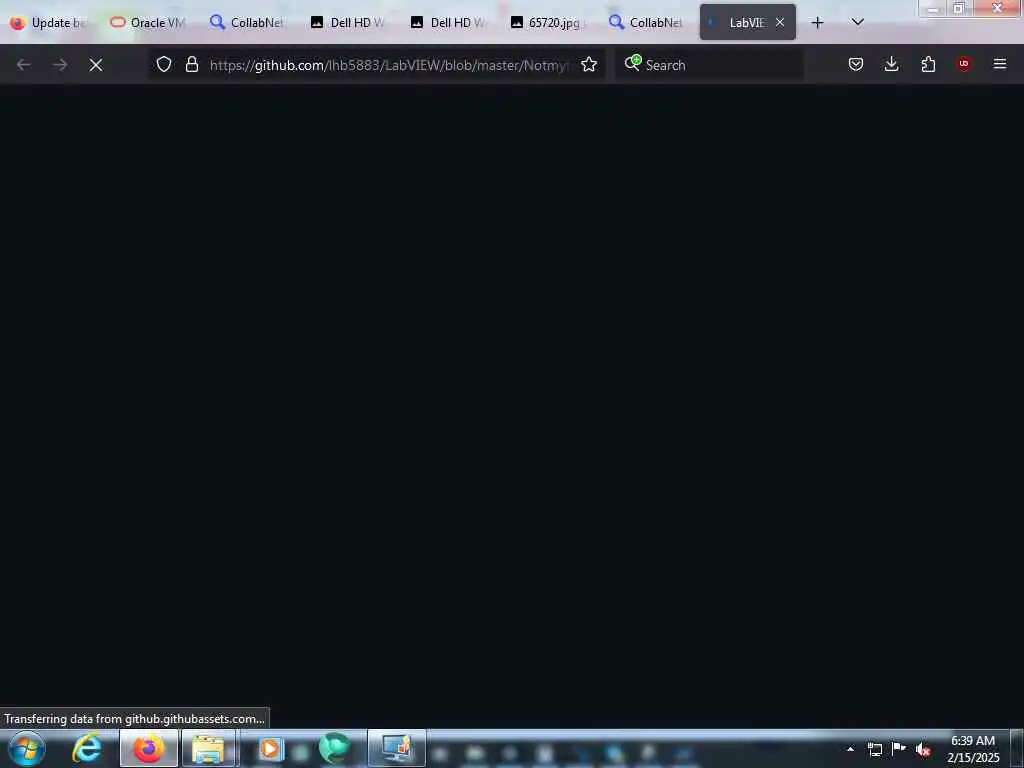Open the Extensions puzzle icon

pos(928,64)
